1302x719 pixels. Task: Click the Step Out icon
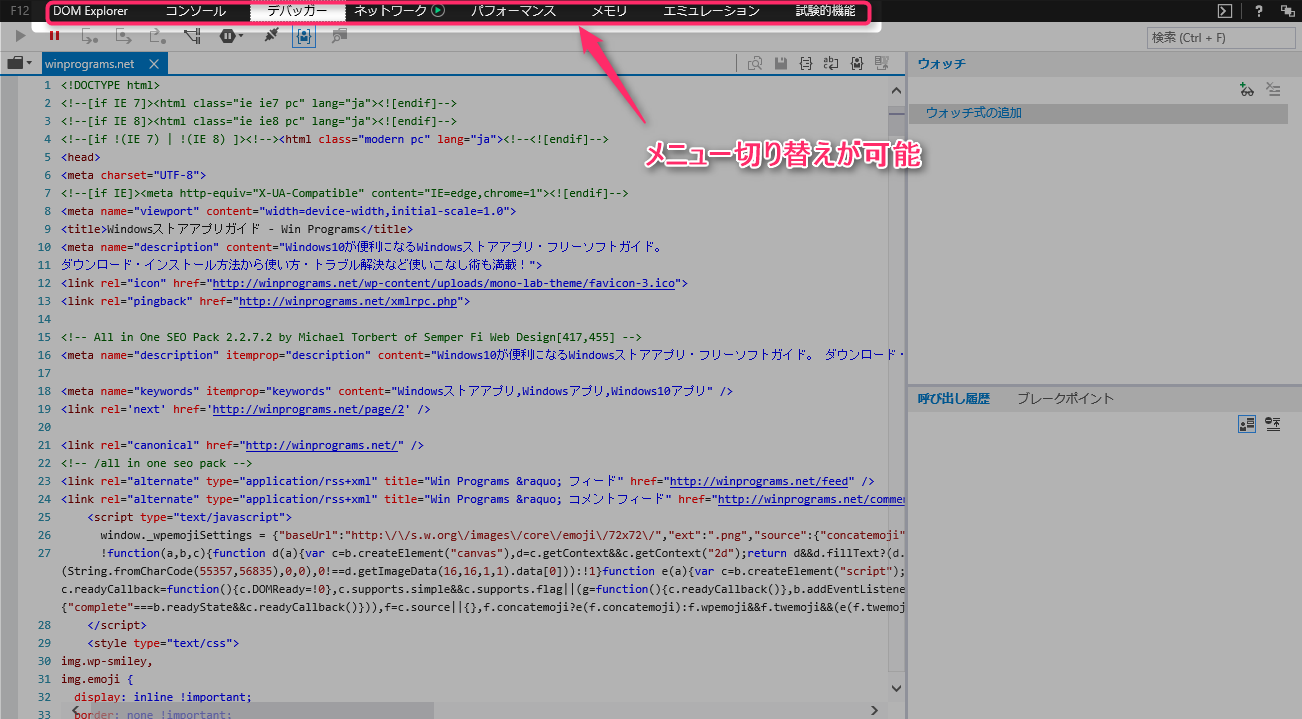(x=157, y=37)
